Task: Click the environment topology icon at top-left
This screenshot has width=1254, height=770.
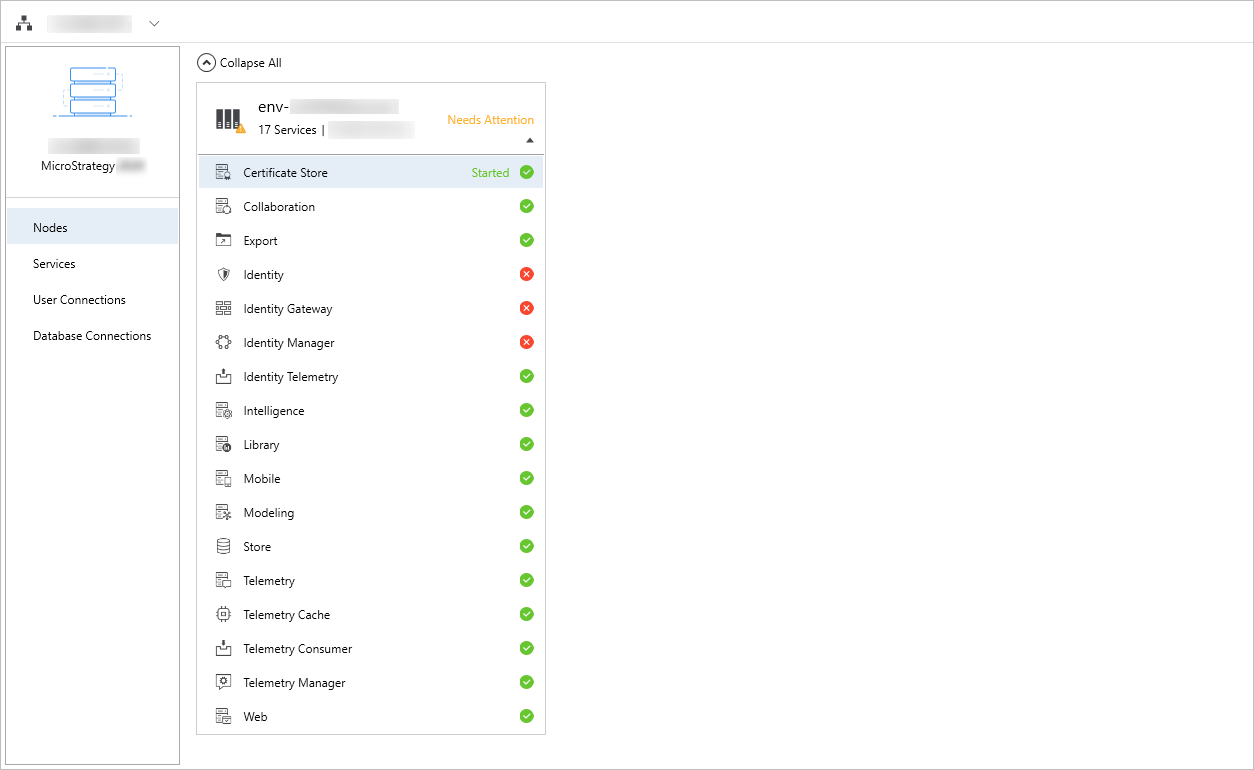Action: 24,23
